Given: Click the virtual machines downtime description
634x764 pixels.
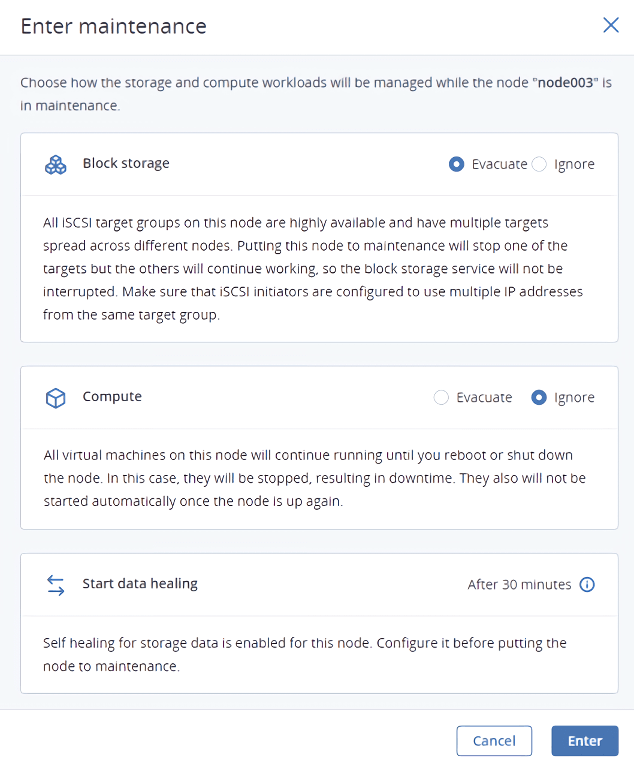Looking at the screenshot, I should coord(313,479).
